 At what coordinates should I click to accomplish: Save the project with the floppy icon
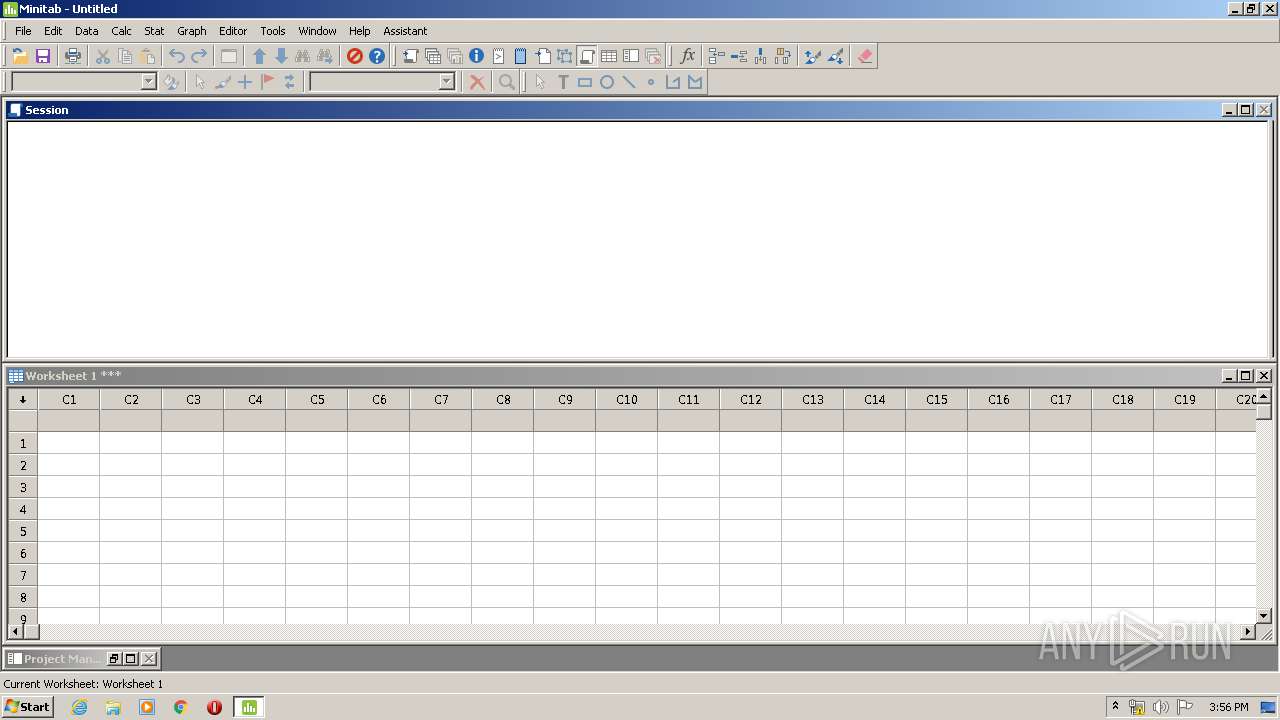coord(43,56)
